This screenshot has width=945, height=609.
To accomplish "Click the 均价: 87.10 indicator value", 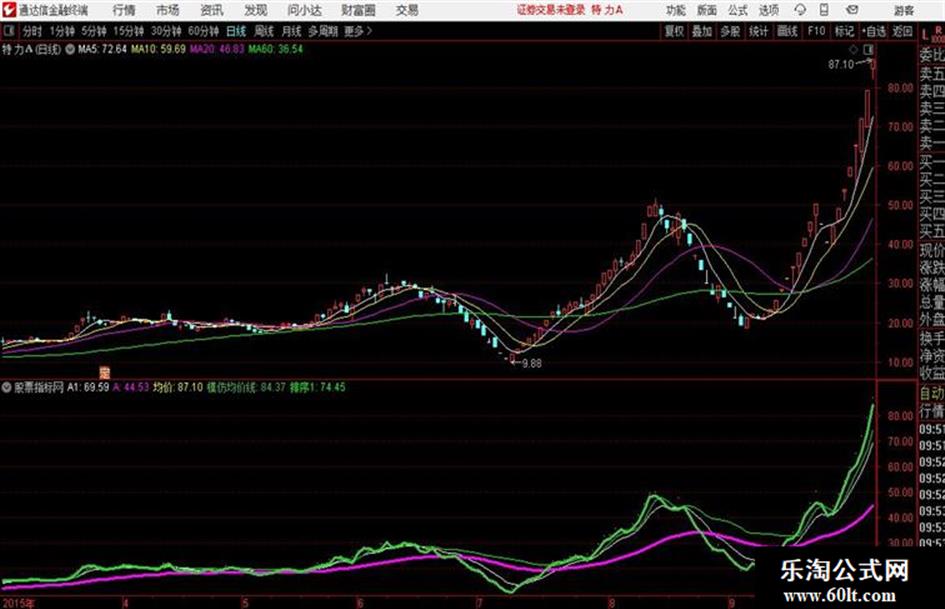I will point(178,387).
